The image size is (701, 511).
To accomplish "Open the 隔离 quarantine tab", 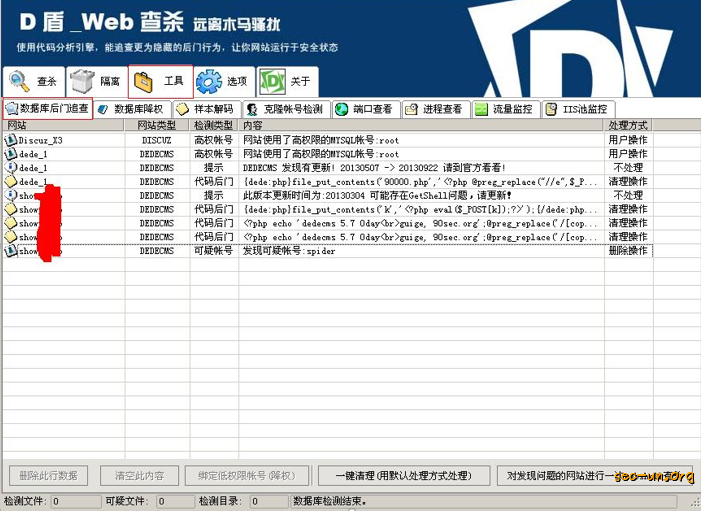I will click(x=97, y=81).
